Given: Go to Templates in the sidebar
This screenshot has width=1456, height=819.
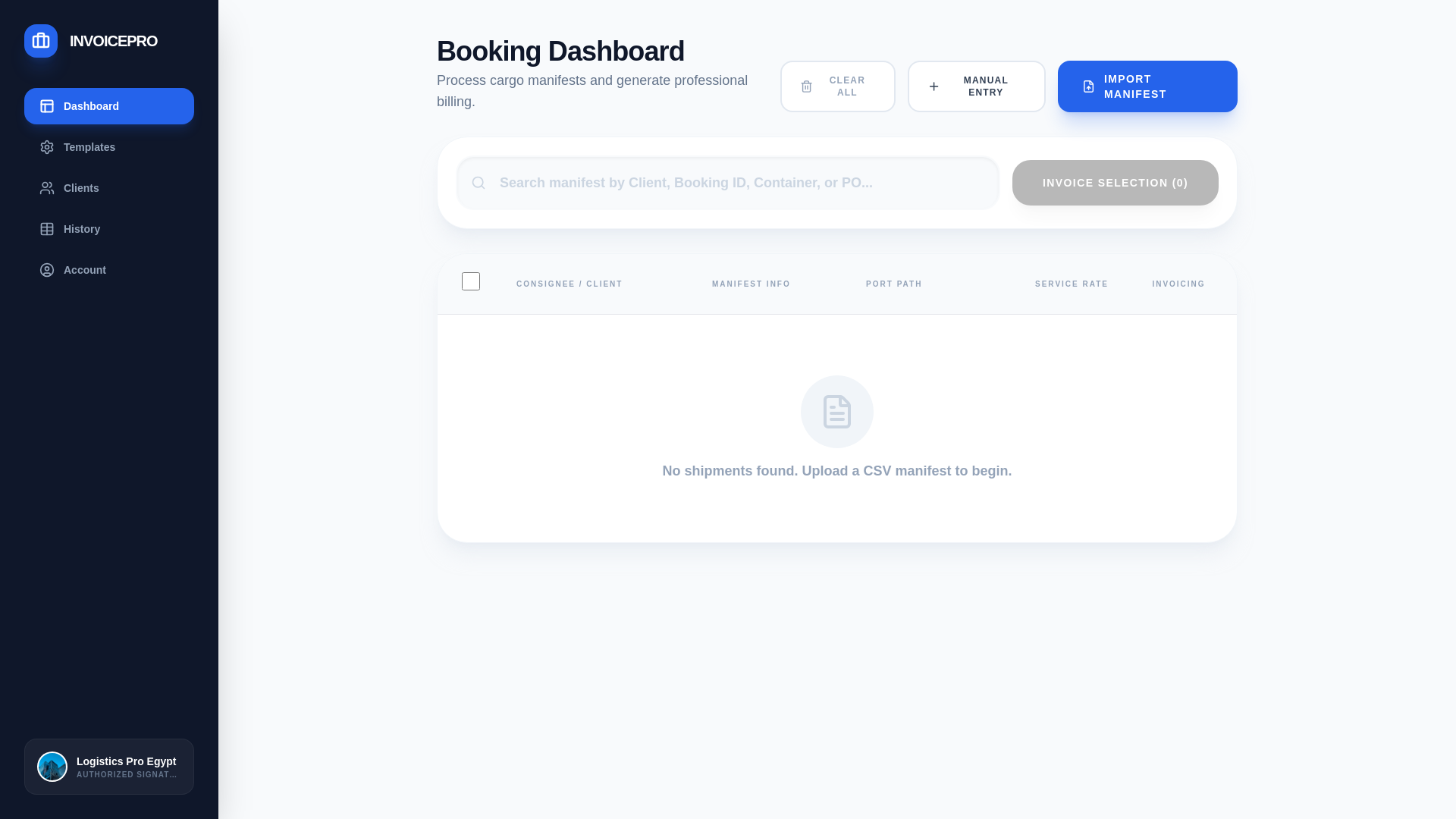Looking at the screenshot, I should 109,147.
